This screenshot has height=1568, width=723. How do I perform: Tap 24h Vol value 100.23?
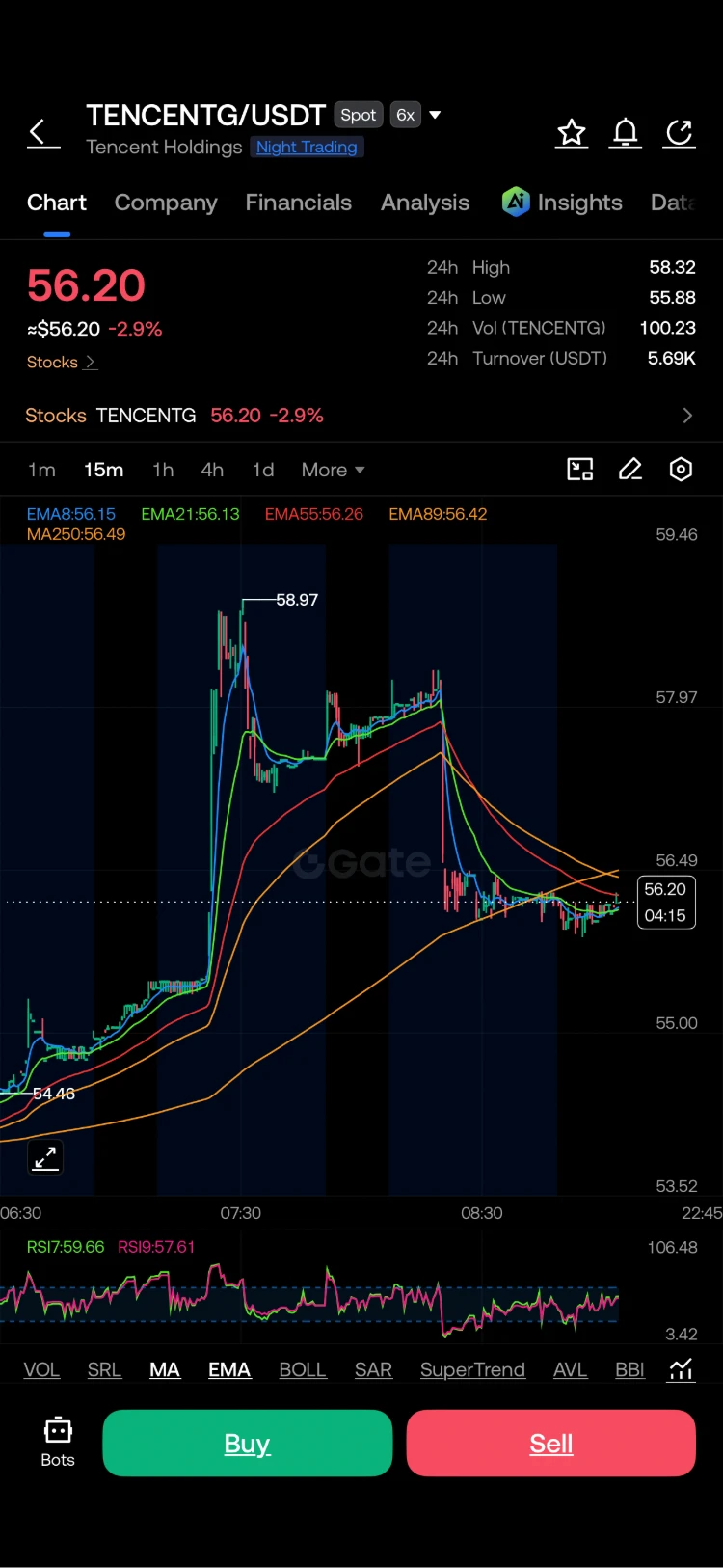pos(668,328)
